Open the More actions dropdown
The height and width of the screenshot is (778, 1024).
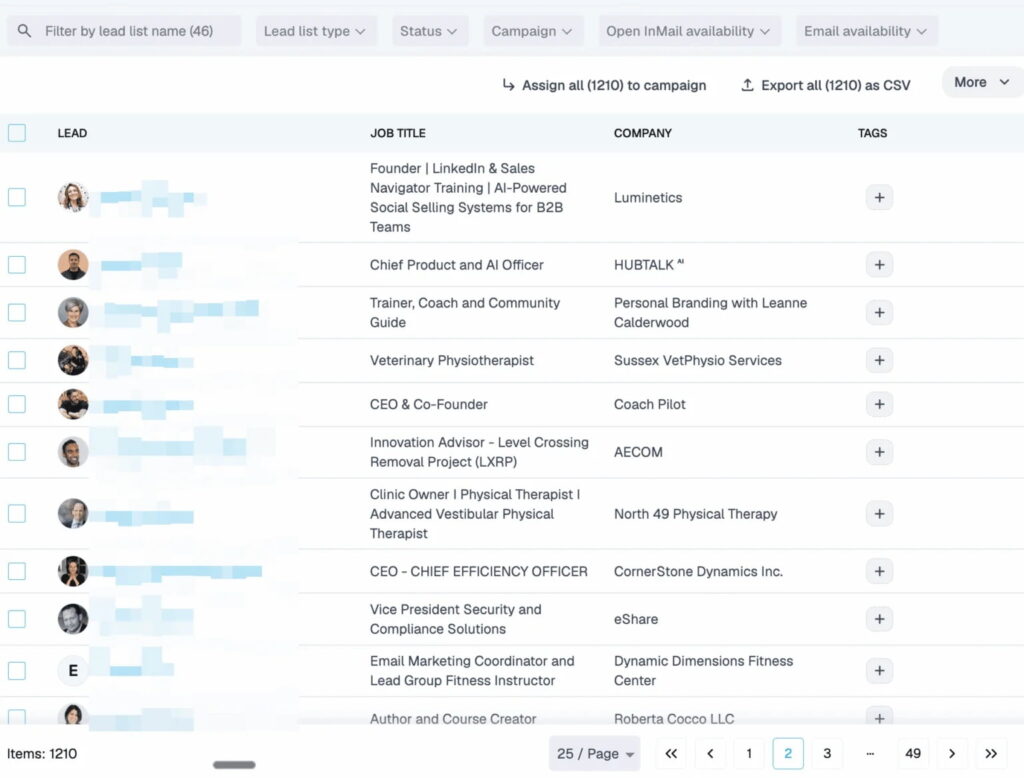click(982, 82)
